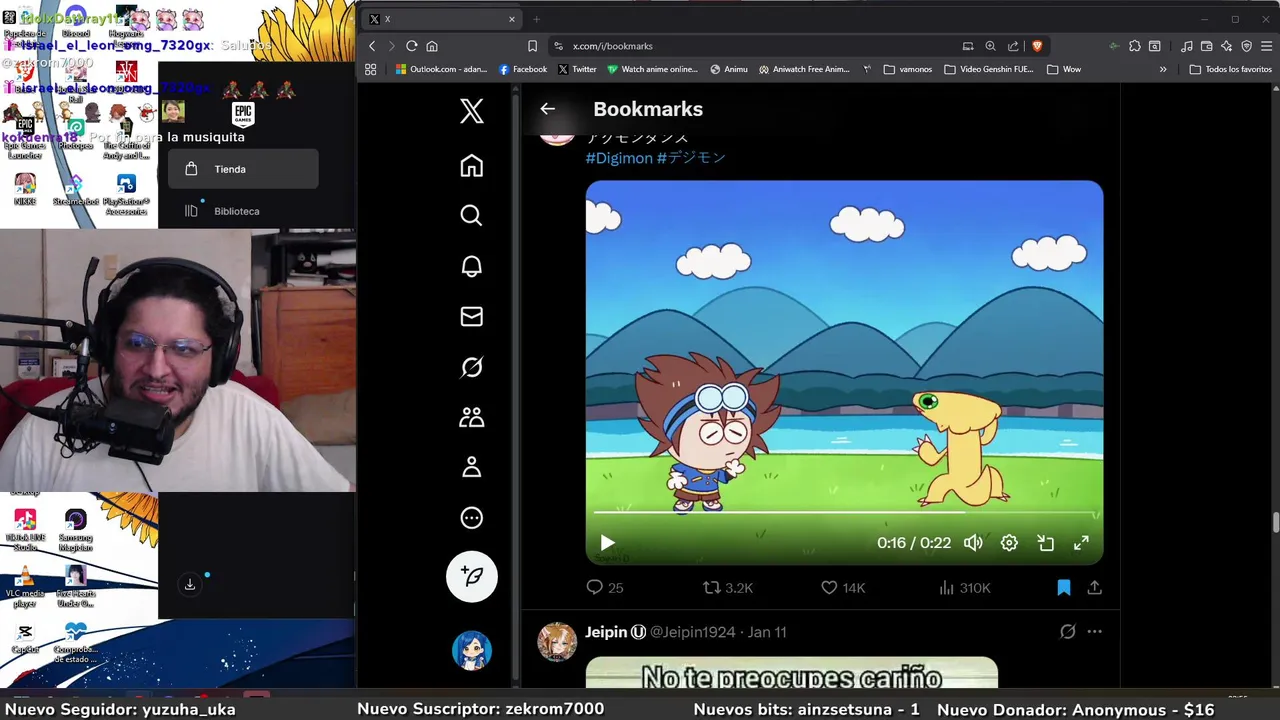1280x720 pixels.
Task: Open Epic Games Launcher desktop shortcut
Action: 25,140
